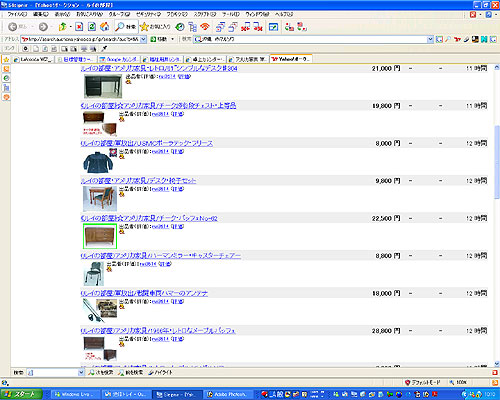Click the tree-structure panel icon in toolbar
Screen dimensions: 500x400
pyautogui.click(x=192, y=27)
